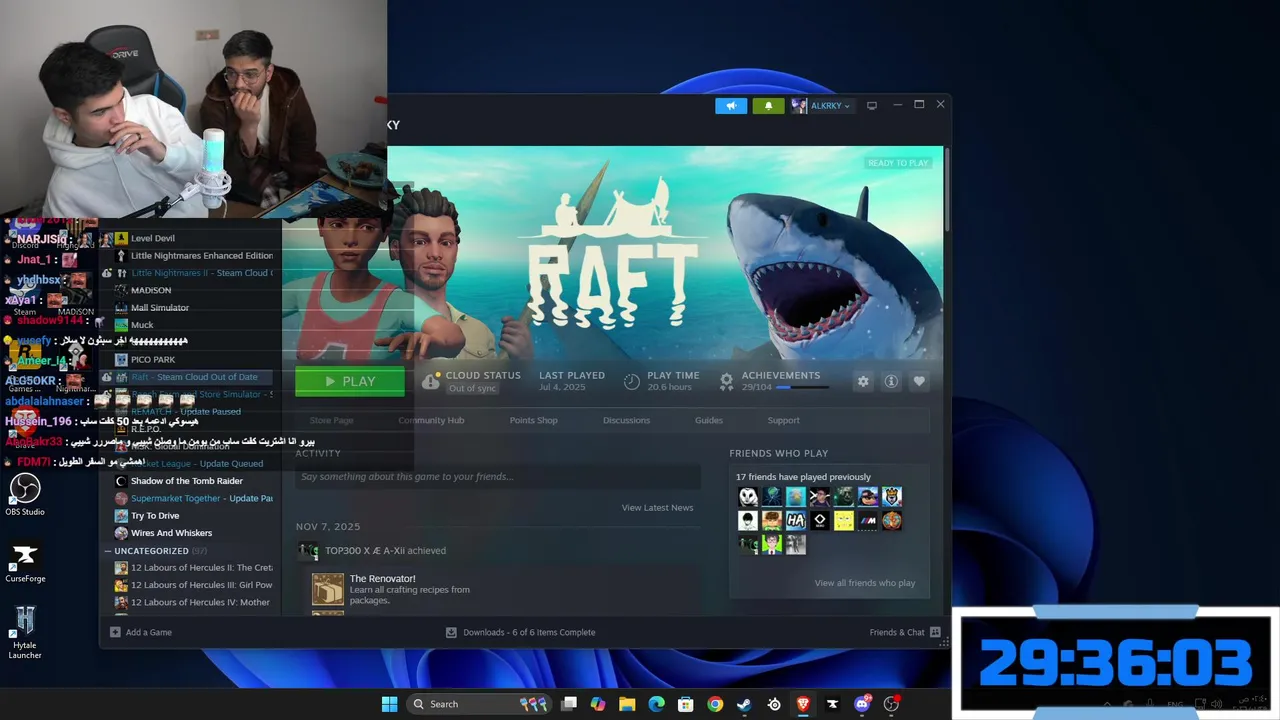Click View all friends who play
This screenshot has width=1280, height=720.
pyautogui.click(x=865, y=583)
